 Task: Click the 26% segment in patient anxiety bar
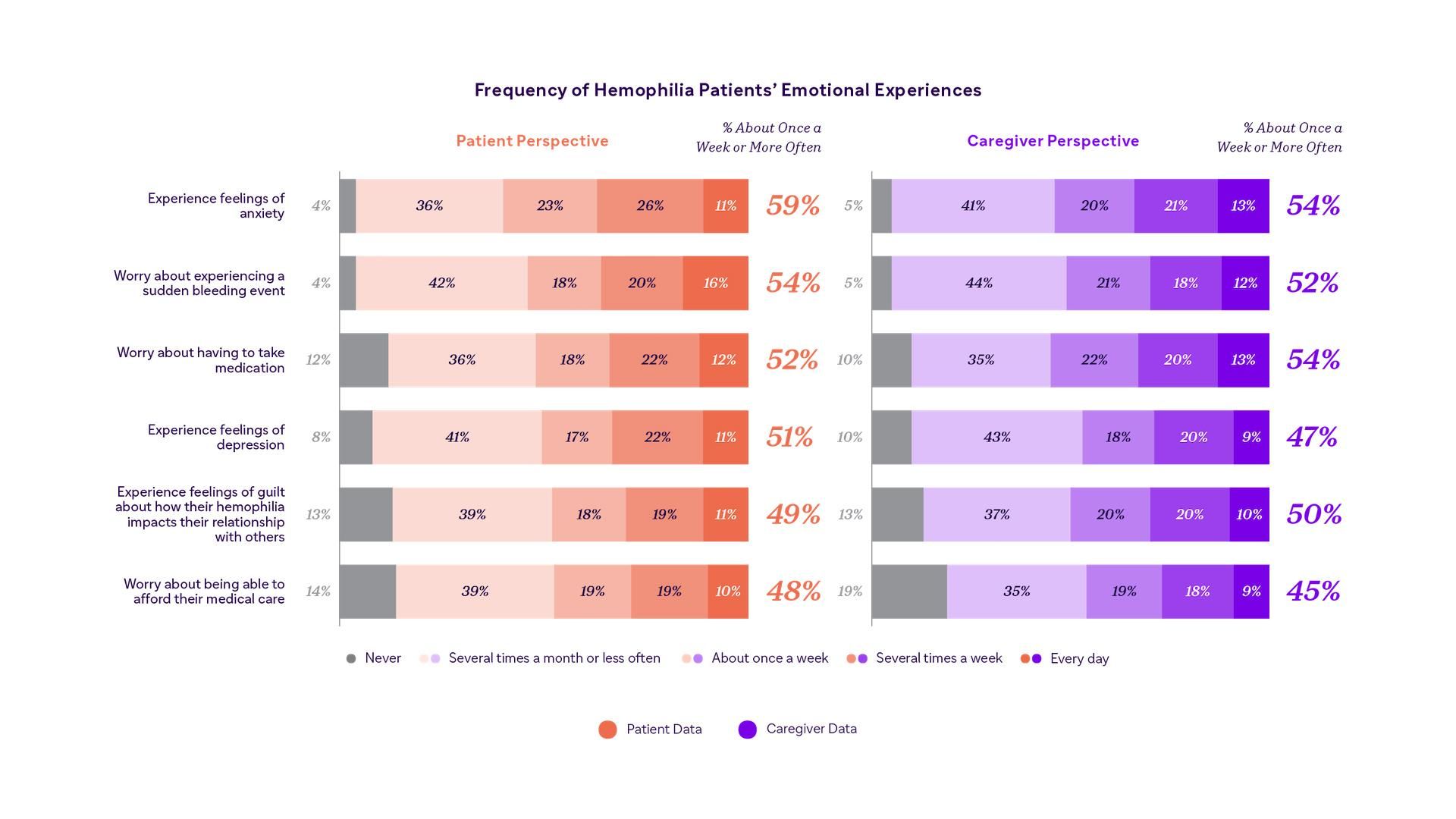pyautogui.click(x=650, y=206)
